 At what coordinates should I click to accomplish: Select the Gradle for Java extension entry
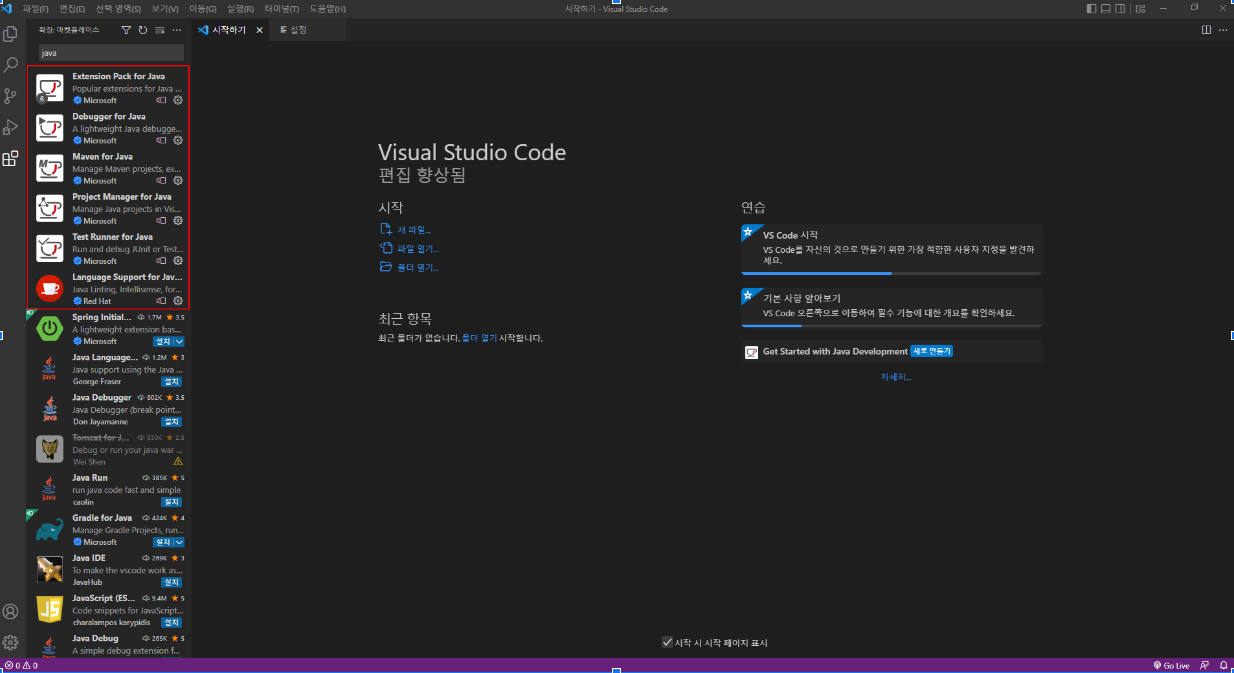coord(108,529)
